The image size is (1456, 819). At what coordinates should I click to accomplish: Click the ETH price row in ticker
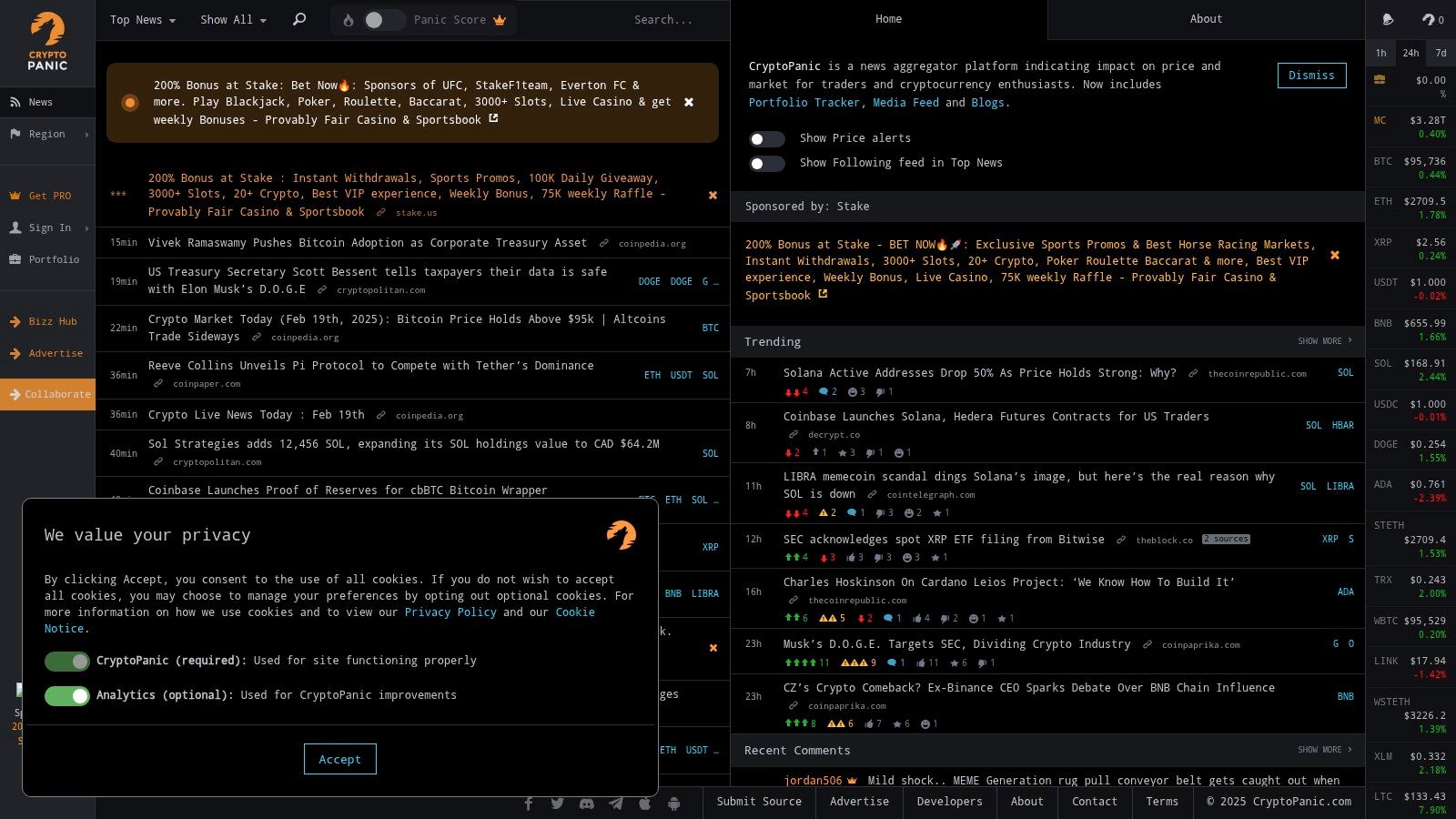[x=1410, y=208]
